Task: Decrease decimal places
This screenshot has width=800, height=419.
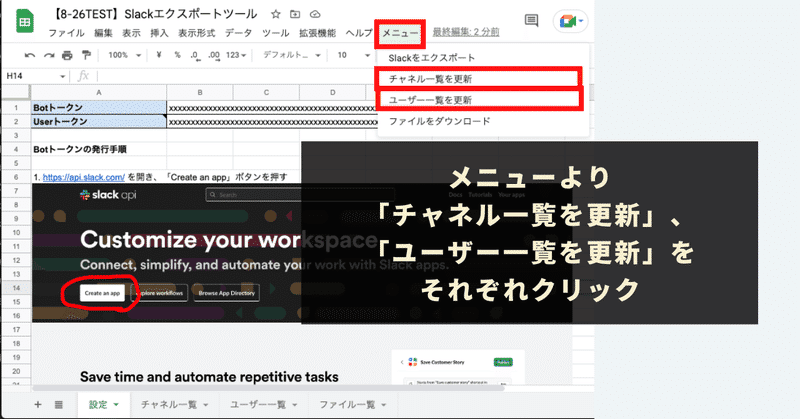Action: click(195, 55)
